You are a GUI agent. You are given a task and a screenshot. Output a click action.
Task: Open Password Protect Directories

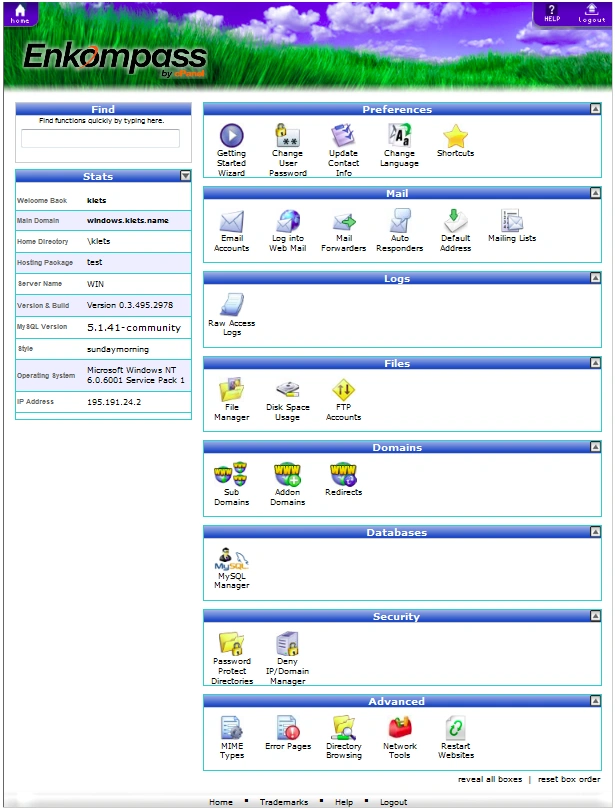coord(232,658)
